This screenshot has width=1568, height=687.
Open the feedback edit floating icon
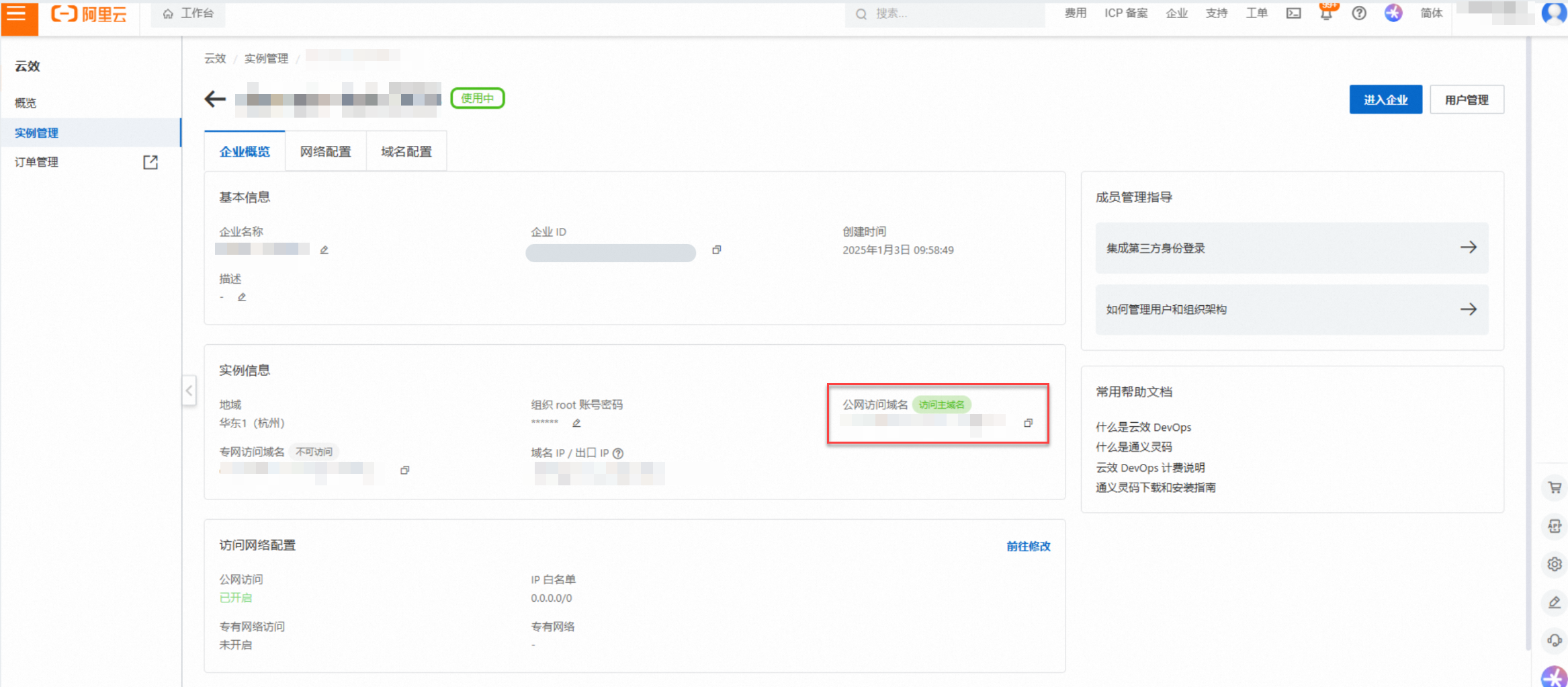1555,602
